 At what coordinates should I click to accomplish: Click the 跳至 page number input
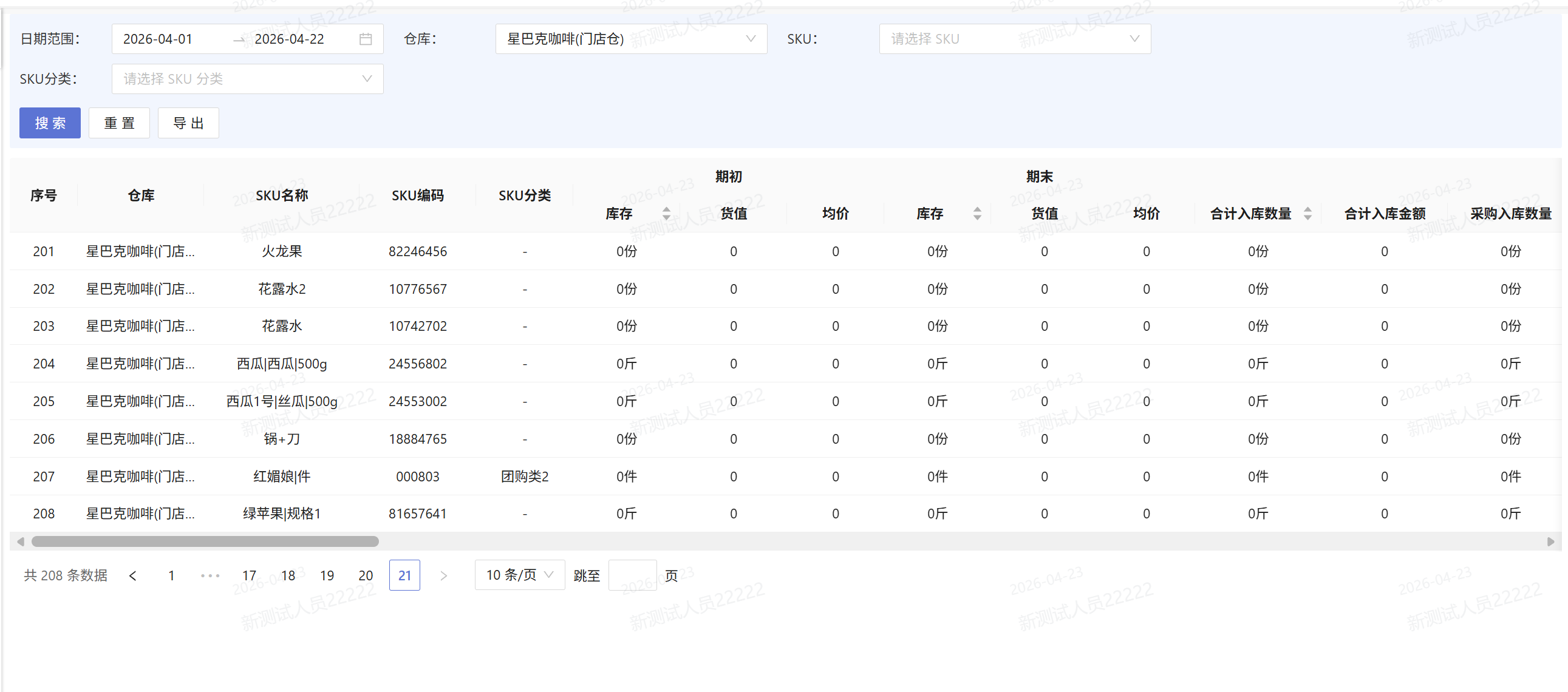[632, 575]
